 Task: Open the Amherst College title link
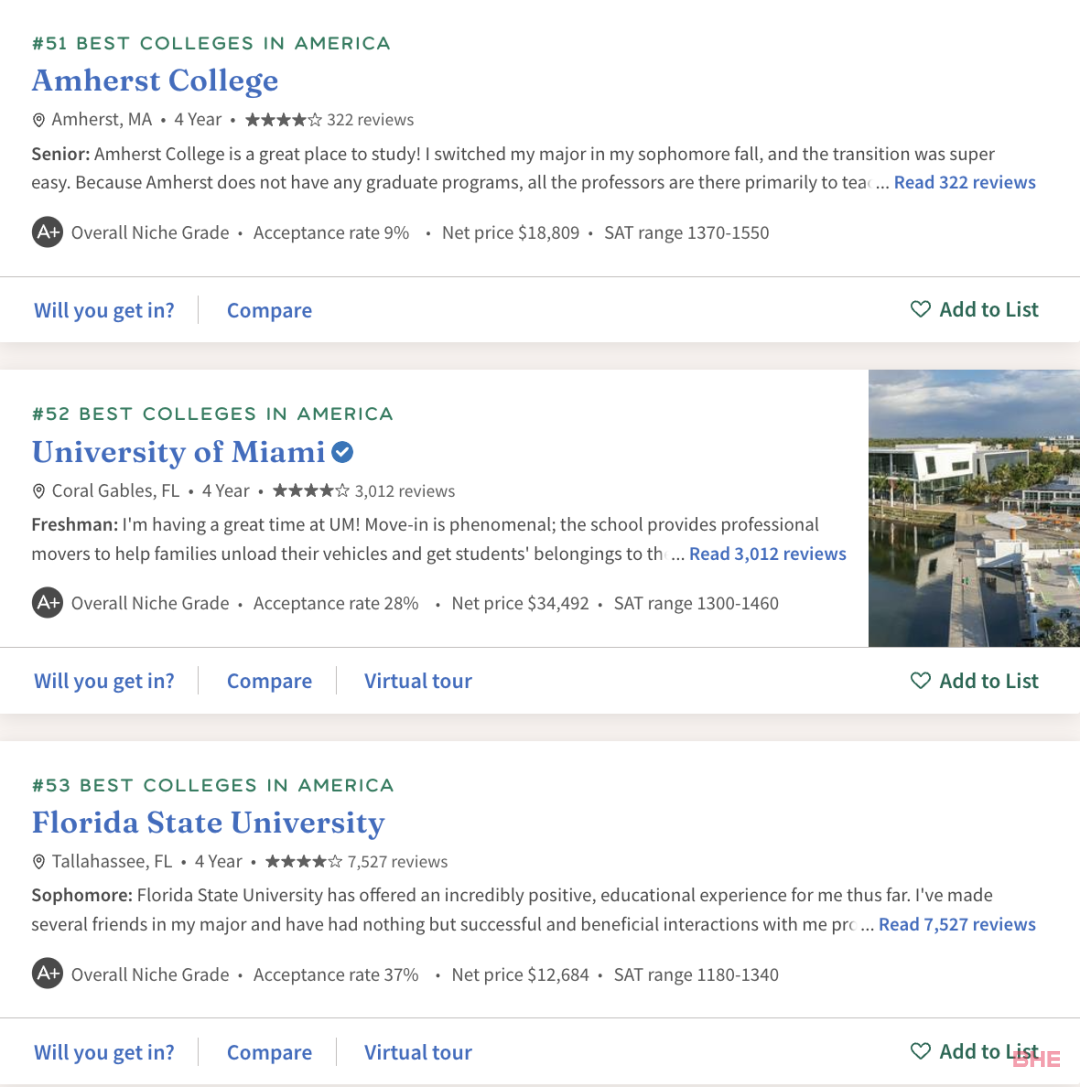point(155,81)
